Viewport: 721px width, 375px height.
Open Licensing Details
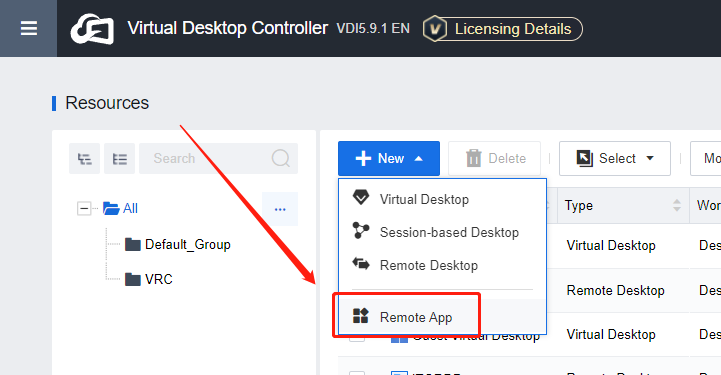click(x=503, y=29)
